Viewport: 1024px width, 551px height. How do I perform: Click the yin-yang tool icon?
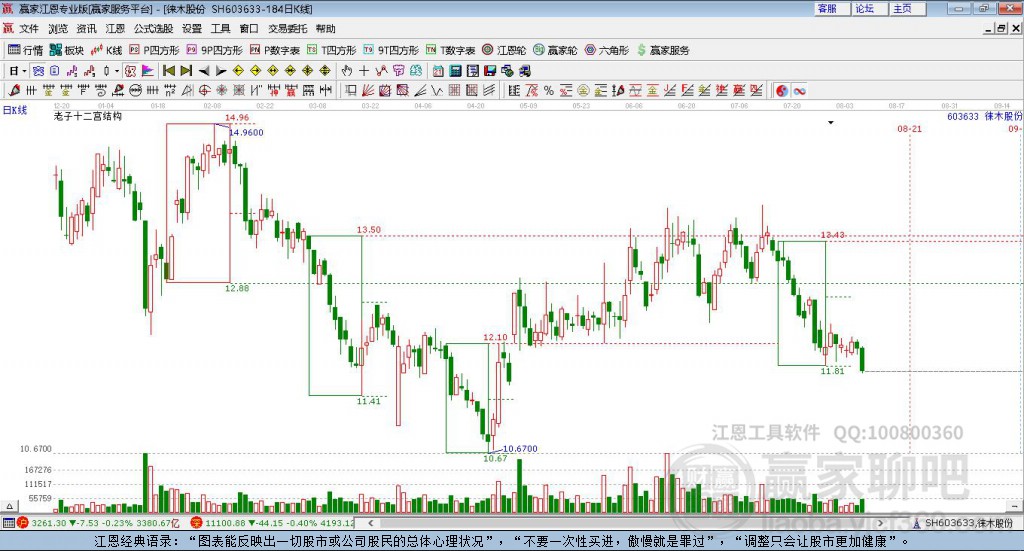click(782, 91)
